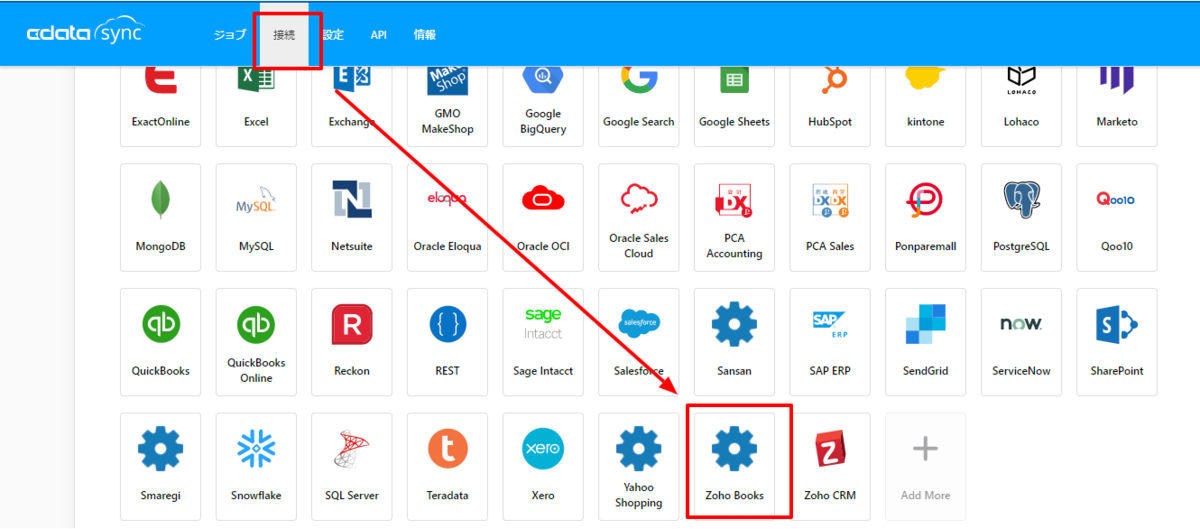Select the Teradata connector
1200x529 pixels.
point(447,466)
